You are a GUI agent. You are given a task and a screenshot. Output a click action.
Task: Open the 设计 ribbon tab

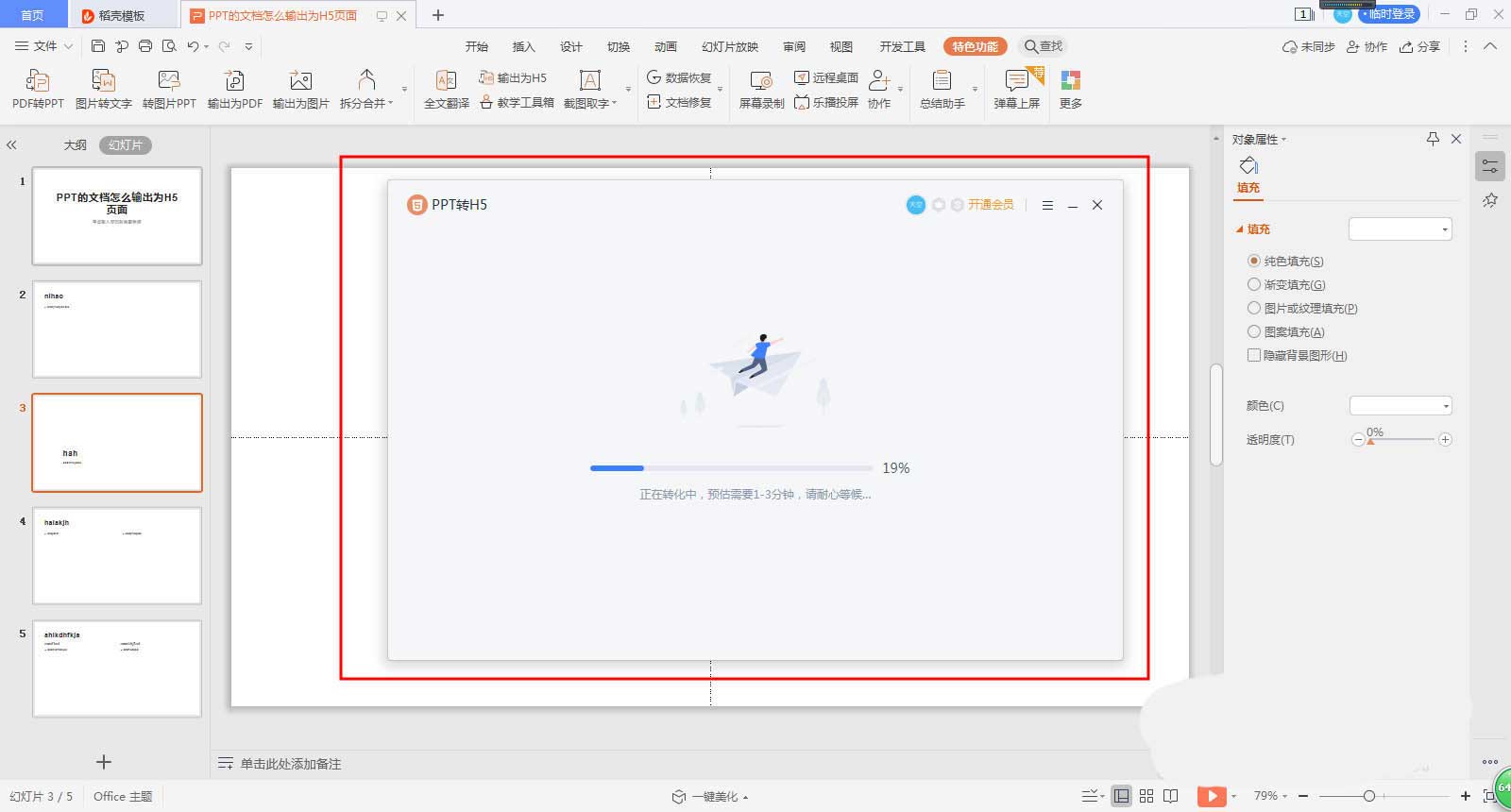[571, 46]
